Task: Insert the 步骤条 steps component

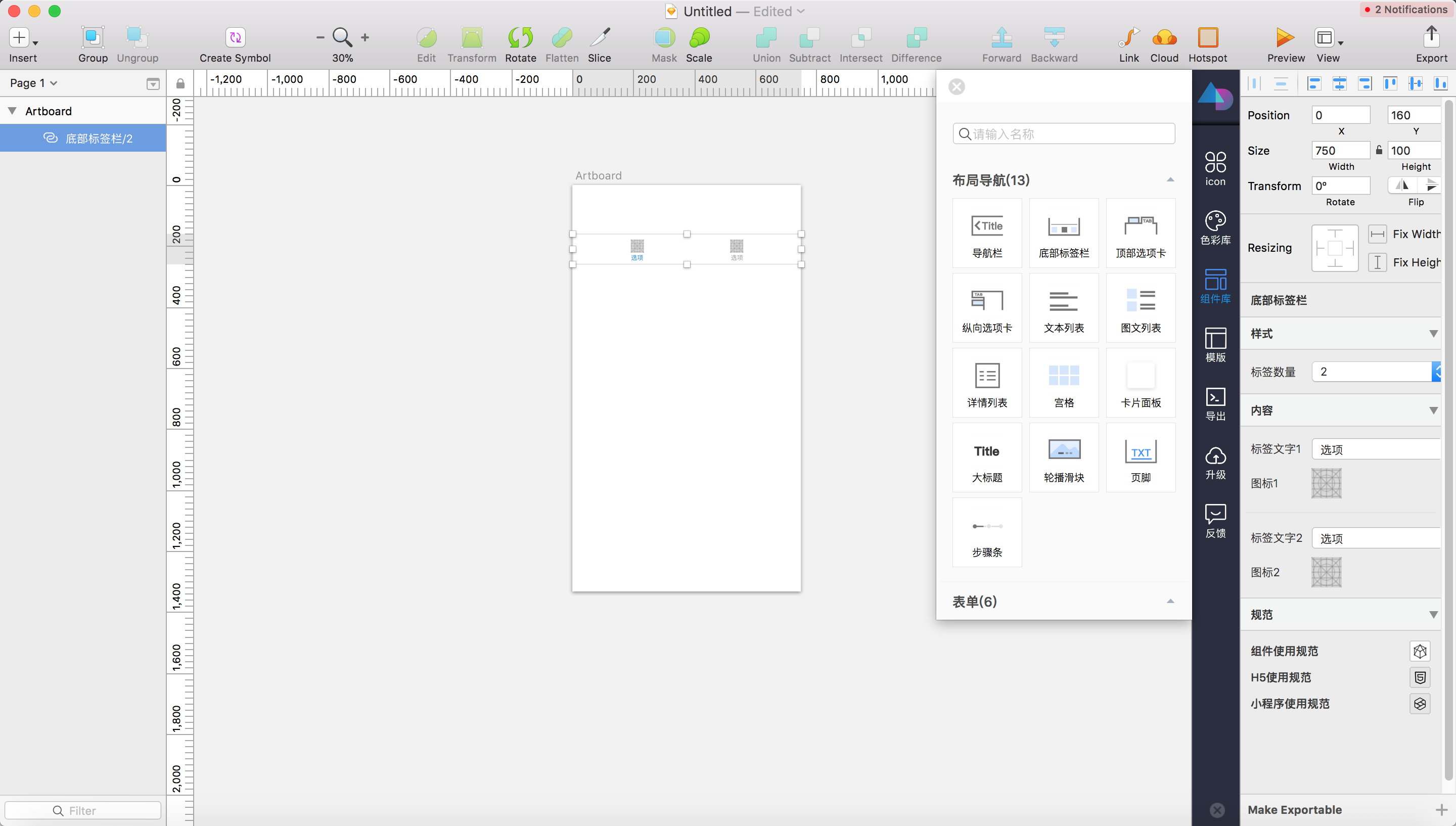Action: click(x=987, y=533)
